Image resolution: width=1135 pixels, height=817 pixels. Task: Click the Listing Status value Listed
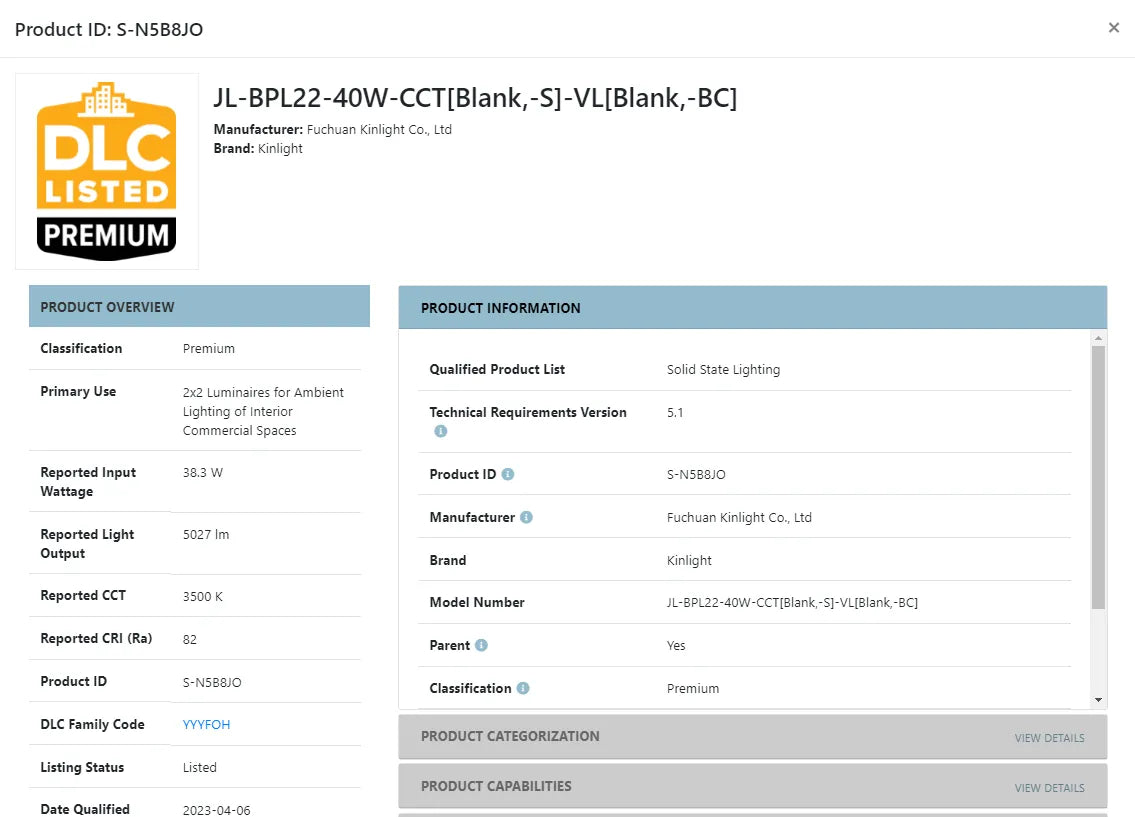click(199, 768)
